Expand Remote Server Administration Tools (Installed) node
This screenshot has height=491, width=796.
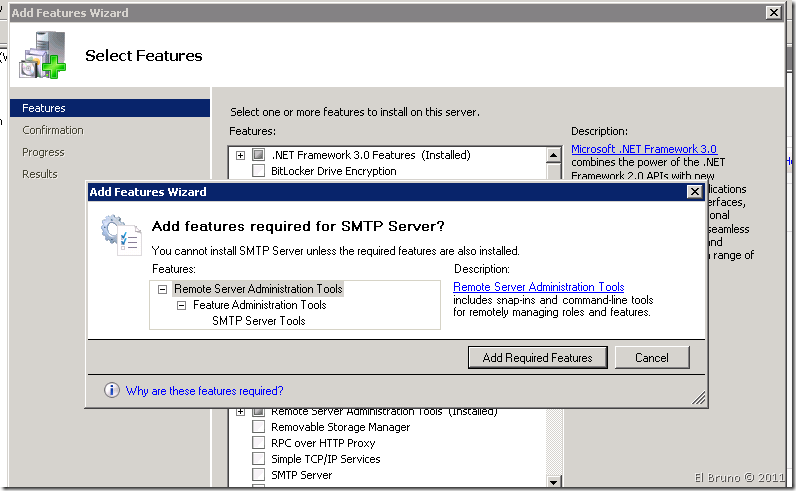pos(241,411)
